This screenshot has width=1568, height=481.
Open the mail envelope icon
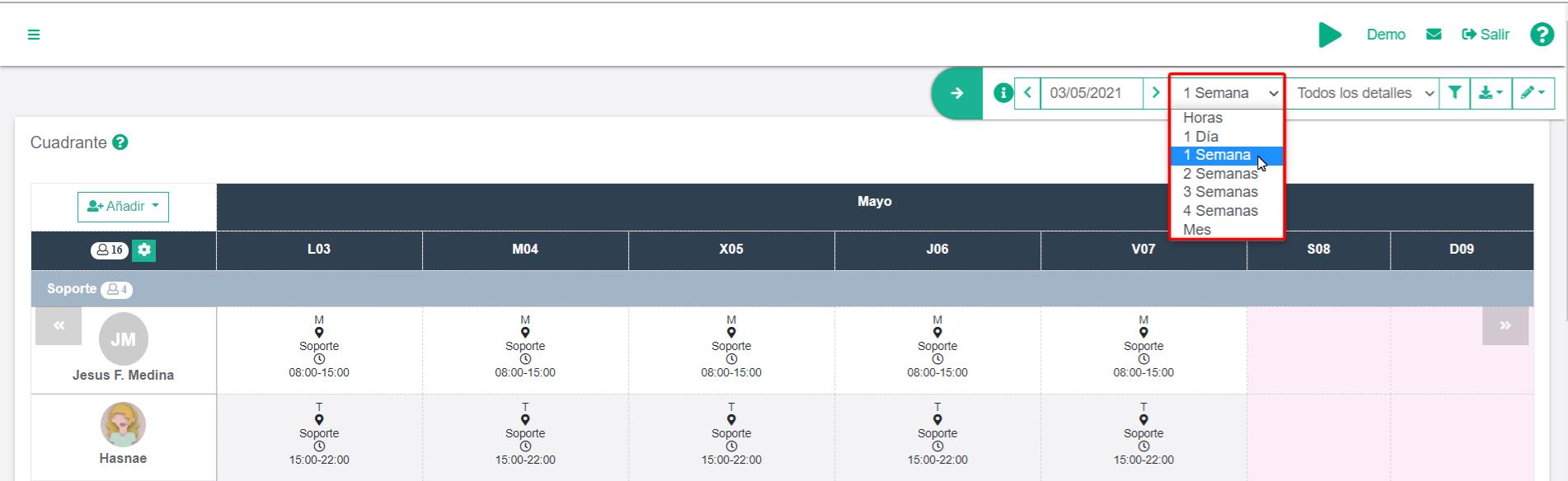(1434, 35)
